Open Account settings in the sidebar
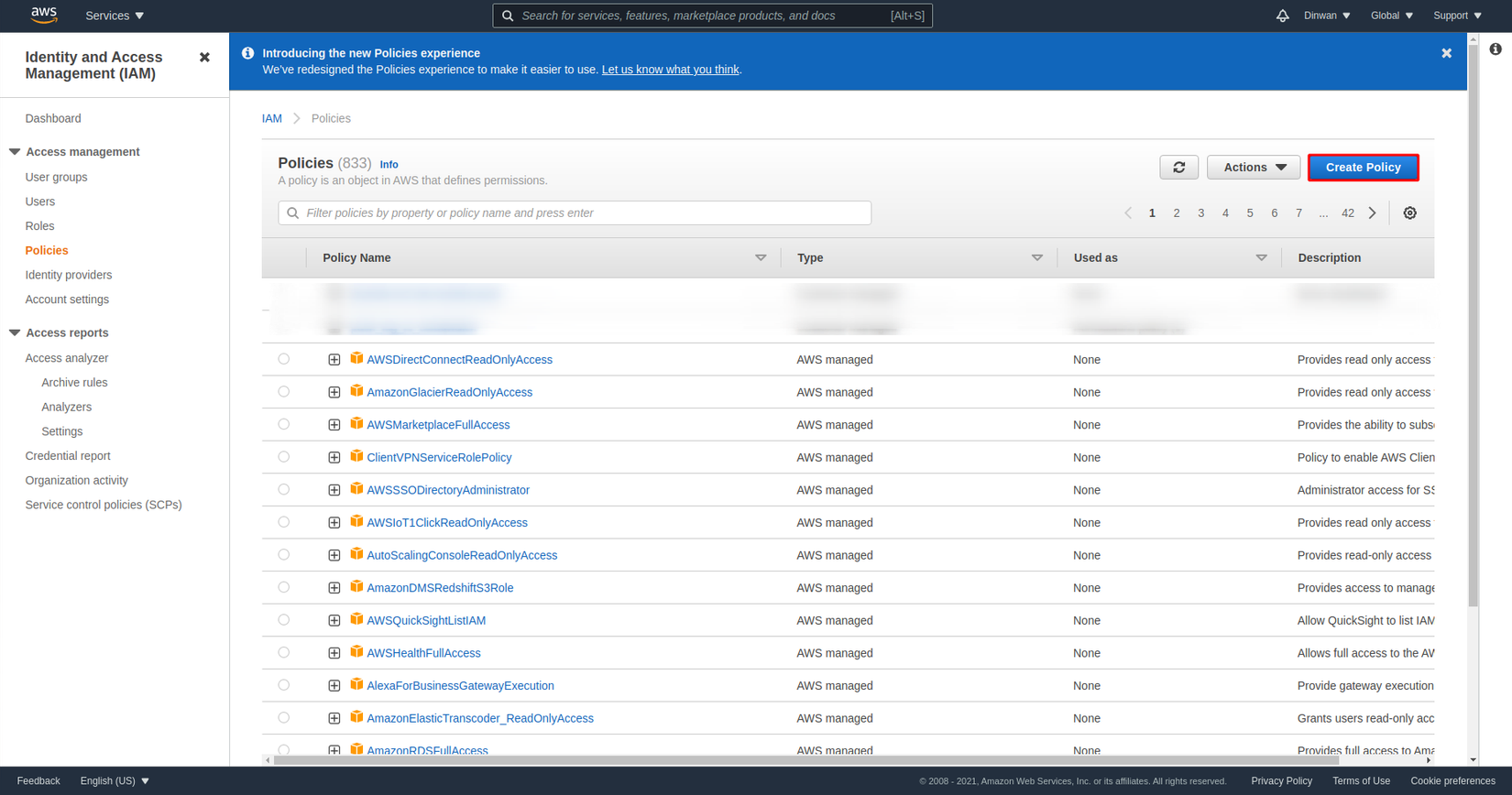This screenshot has width=1512, height=795. coord(67,299)
